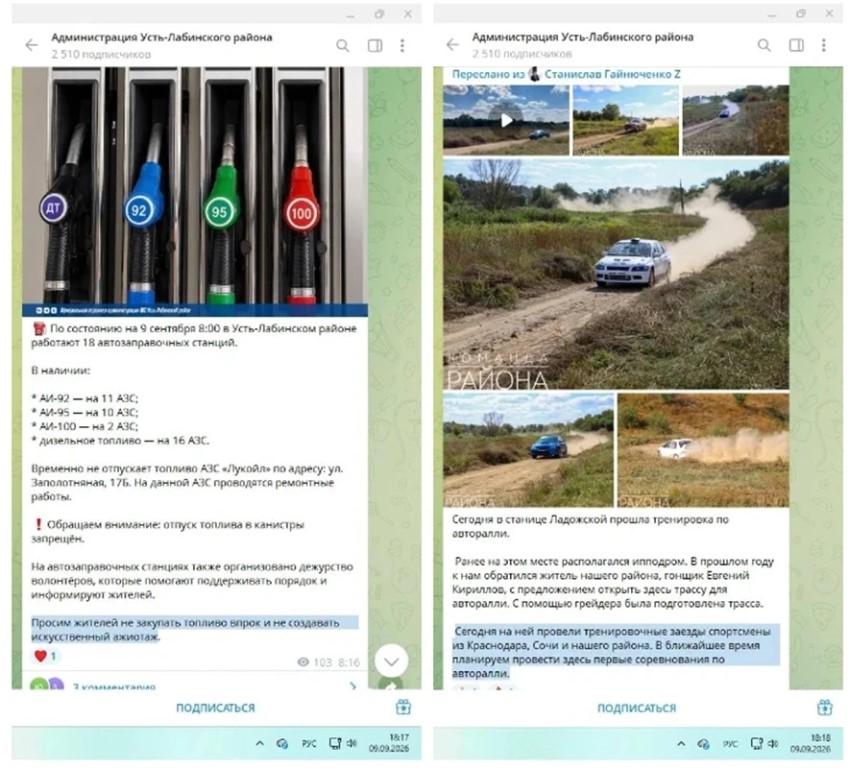Jump to latest messages with the down-arrow button
This screenshot has width=849, height=768.
click(x=391, y=661)
